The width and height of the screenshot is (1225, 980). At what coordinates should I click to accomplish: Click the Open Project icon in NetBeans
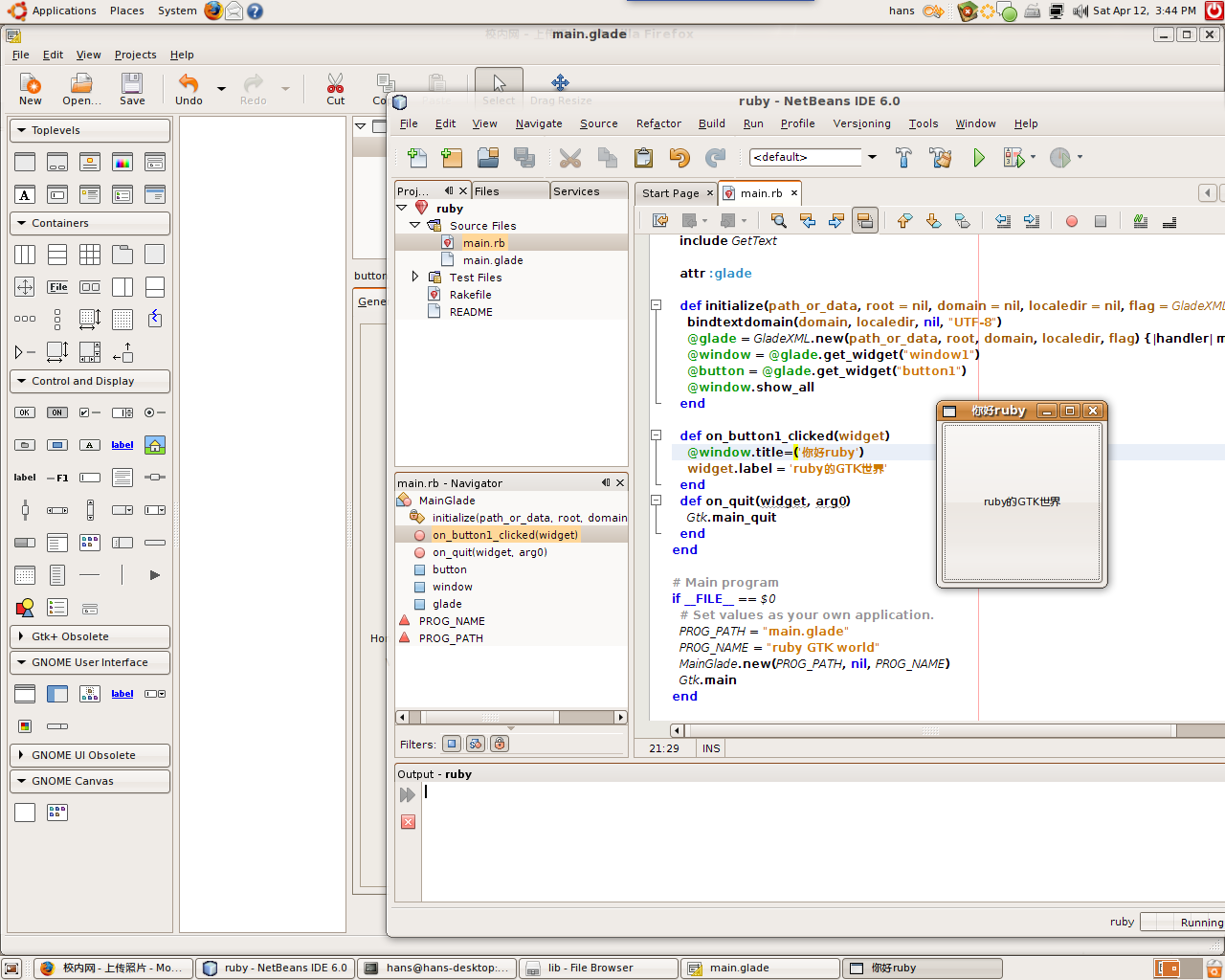(x=488, y=157)
